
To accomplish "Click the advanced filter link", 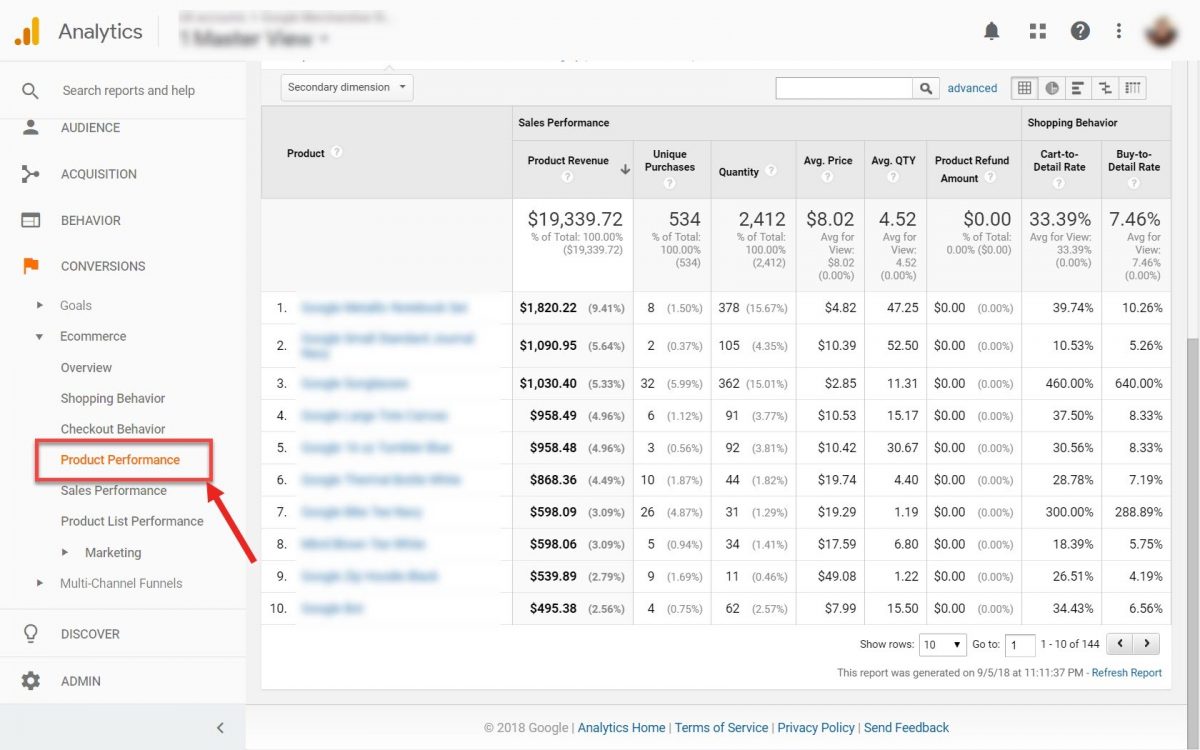I will pos(972,88).
